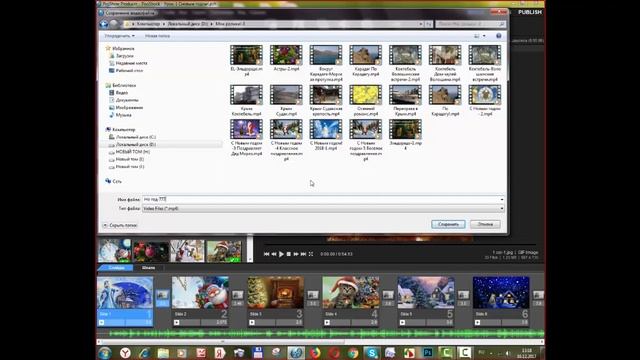
Task: Open the PUBLISH workspace tab
Action: coord(530,12)
